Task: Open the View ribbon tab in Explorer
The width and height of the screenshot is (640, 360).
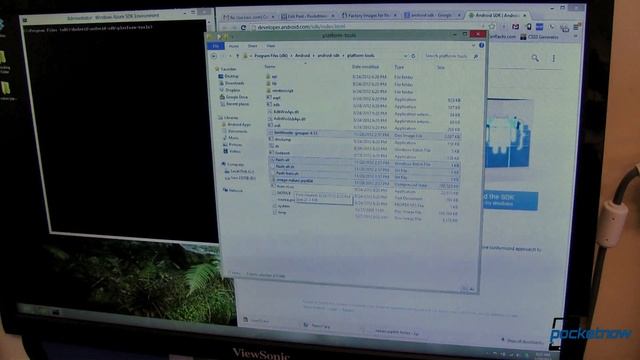Action: point(271,46)
